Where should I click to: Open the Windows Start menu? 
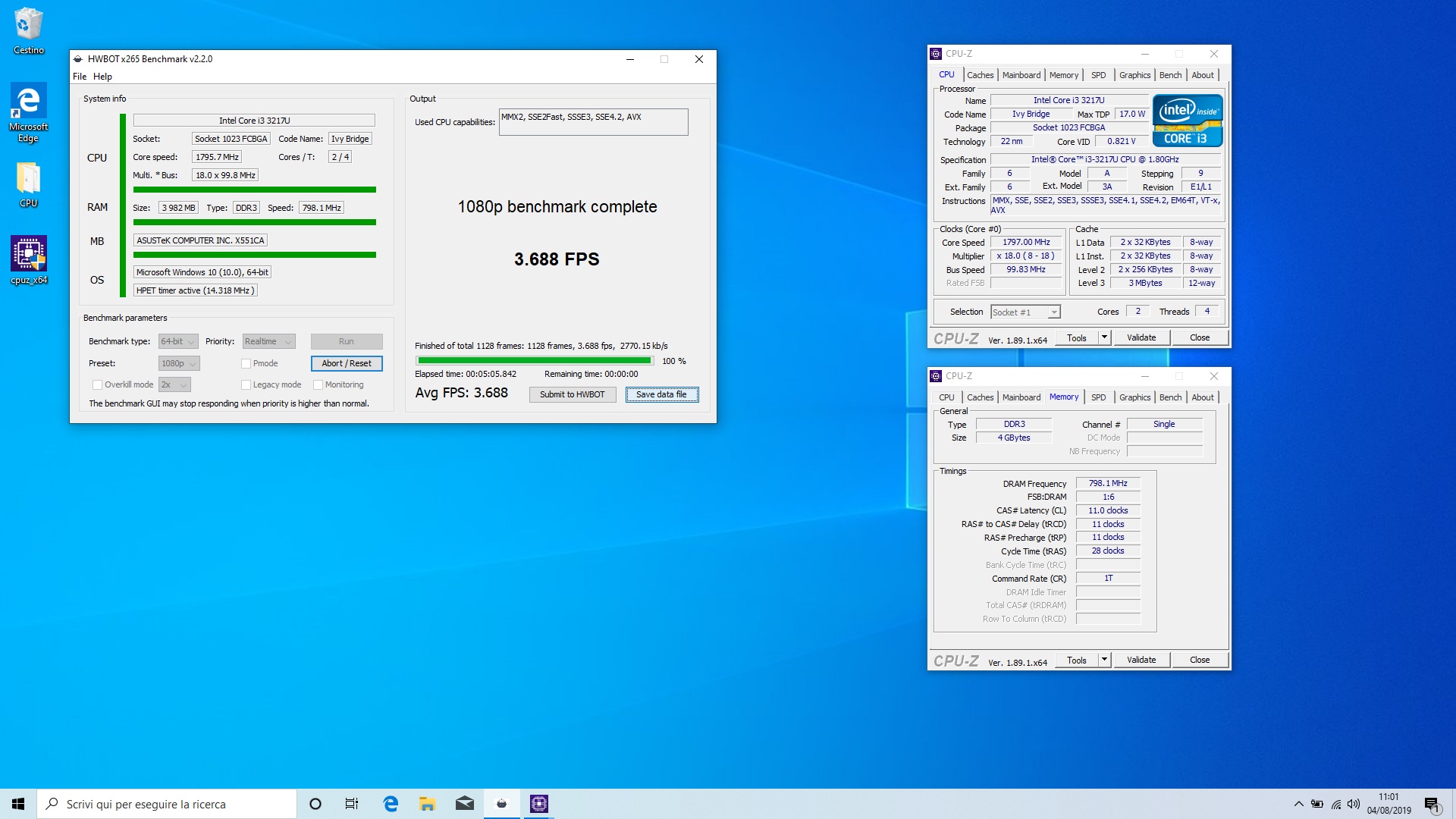click(x=18, y=804)
